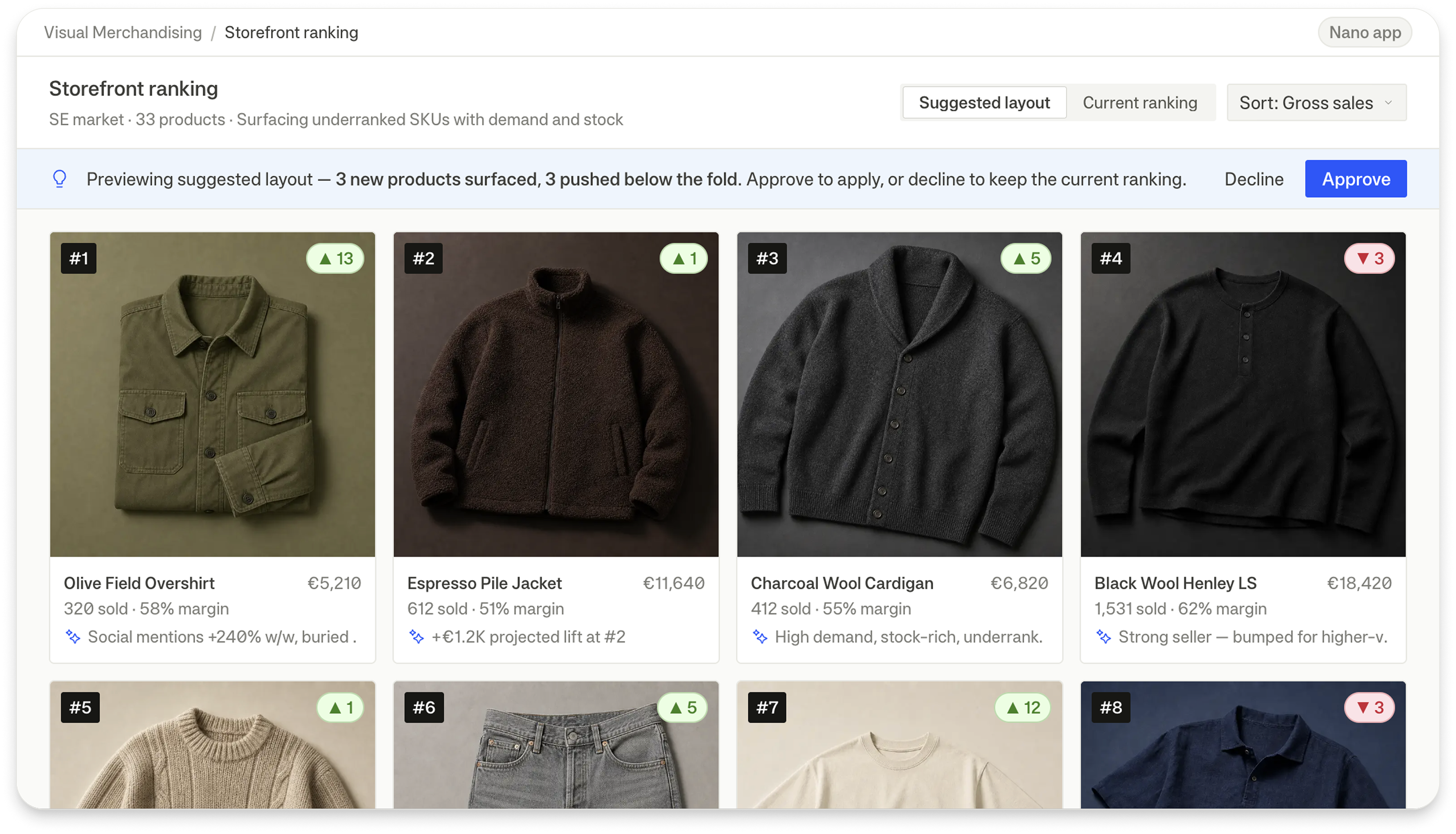Click the up 12 badge on card #7
The width and height of the screenshot is (1456, 834).
pyautogui.click(x=1023, y=707)
